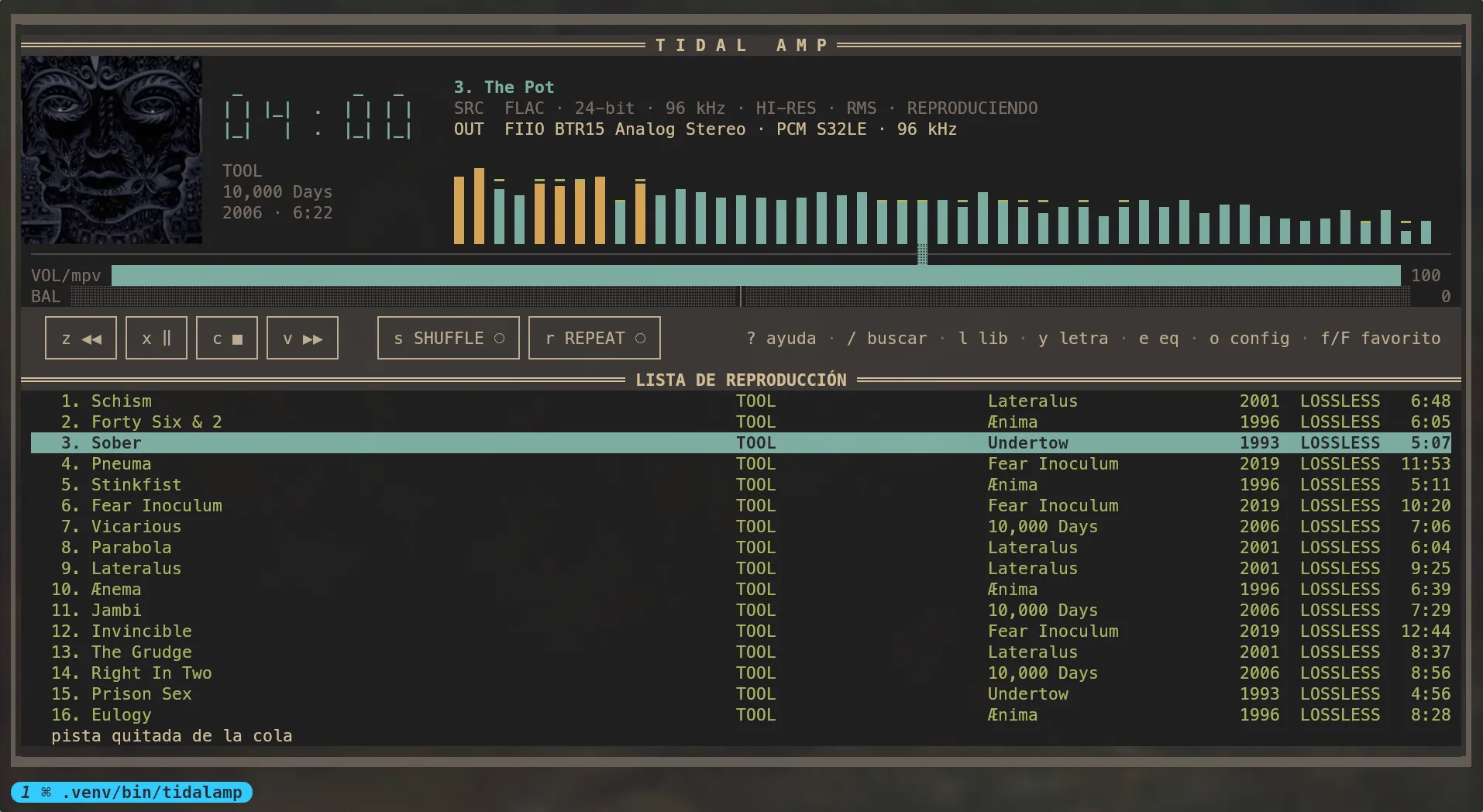Select the .venv/bin/tidalamp terminal tab
The image size is (1483, 812).
(x=132, y=792)
